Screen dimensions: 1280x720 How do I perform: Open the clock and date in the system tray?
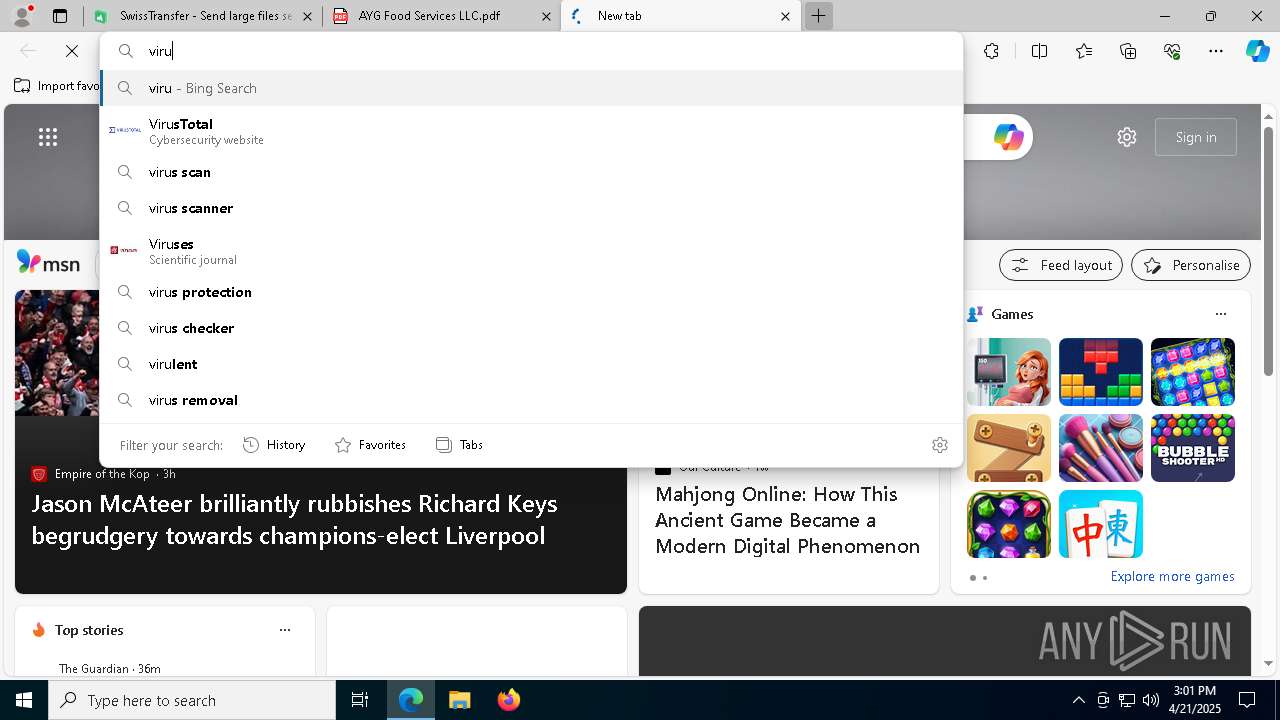(1195, 700)
